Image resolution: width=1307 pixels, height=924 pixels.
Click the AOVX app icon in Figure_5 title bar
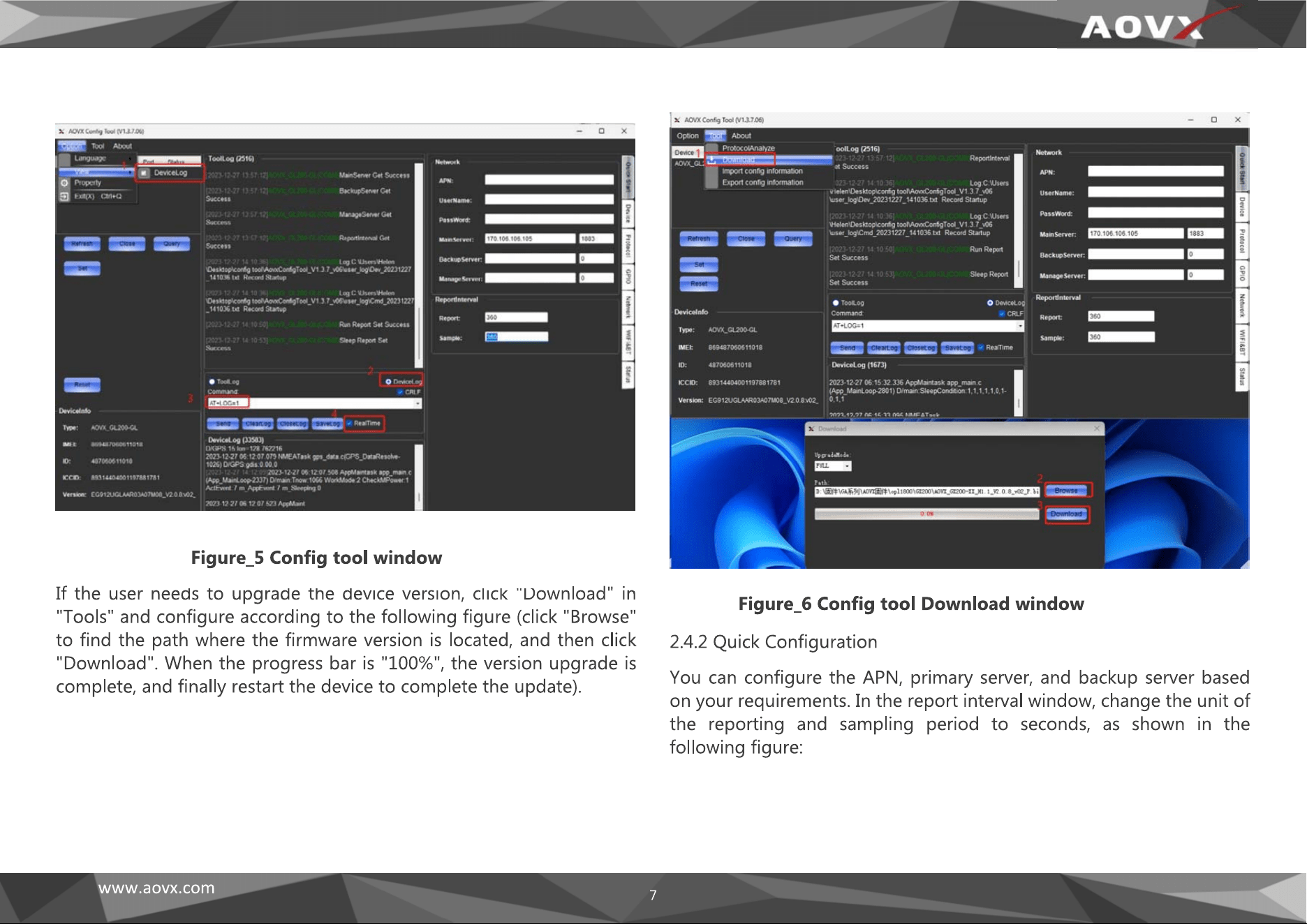[x=61, y=131]
